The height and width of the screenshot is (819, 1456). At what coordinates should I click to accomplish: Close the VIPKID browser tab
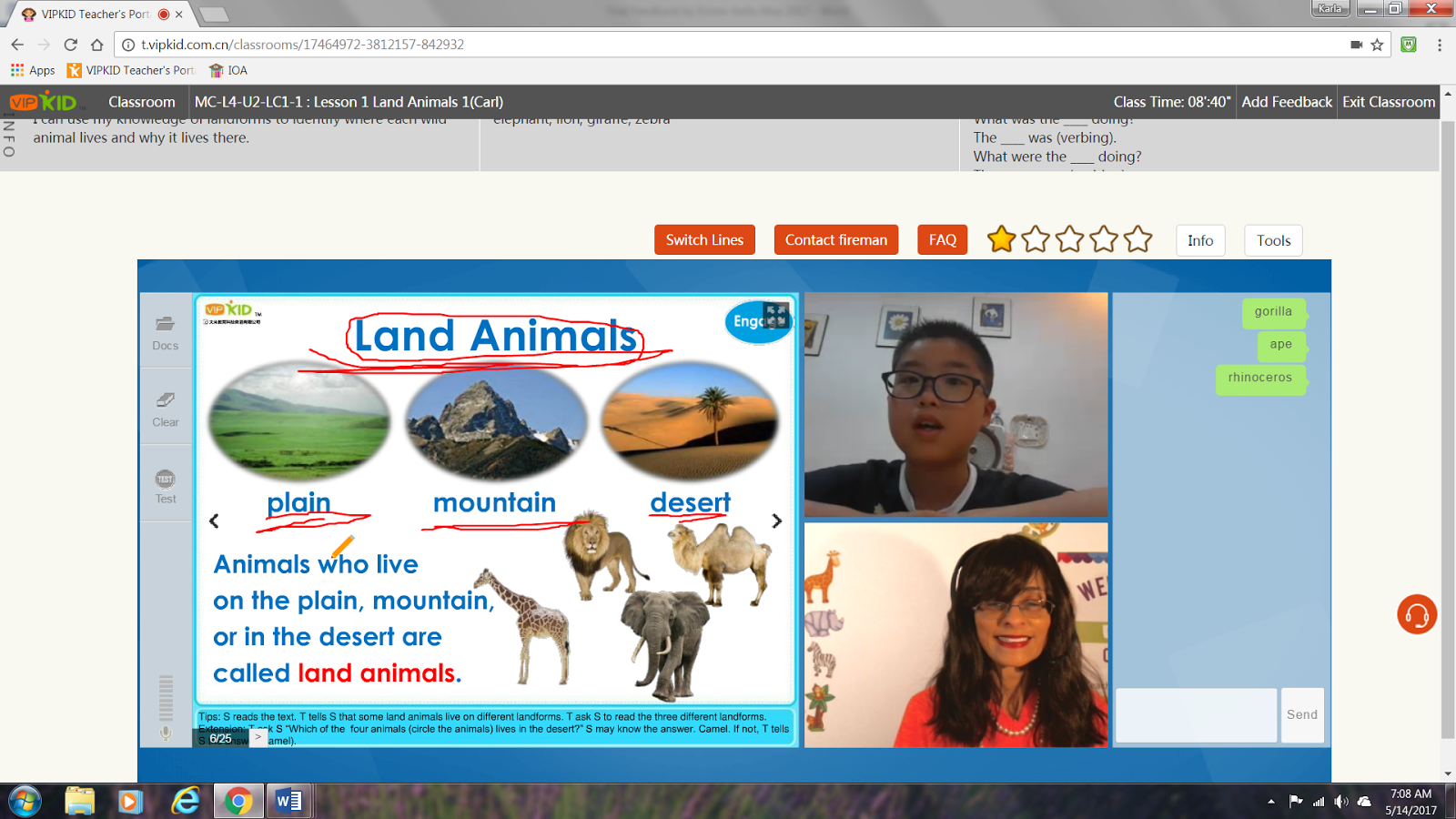[x=179, y=15]
